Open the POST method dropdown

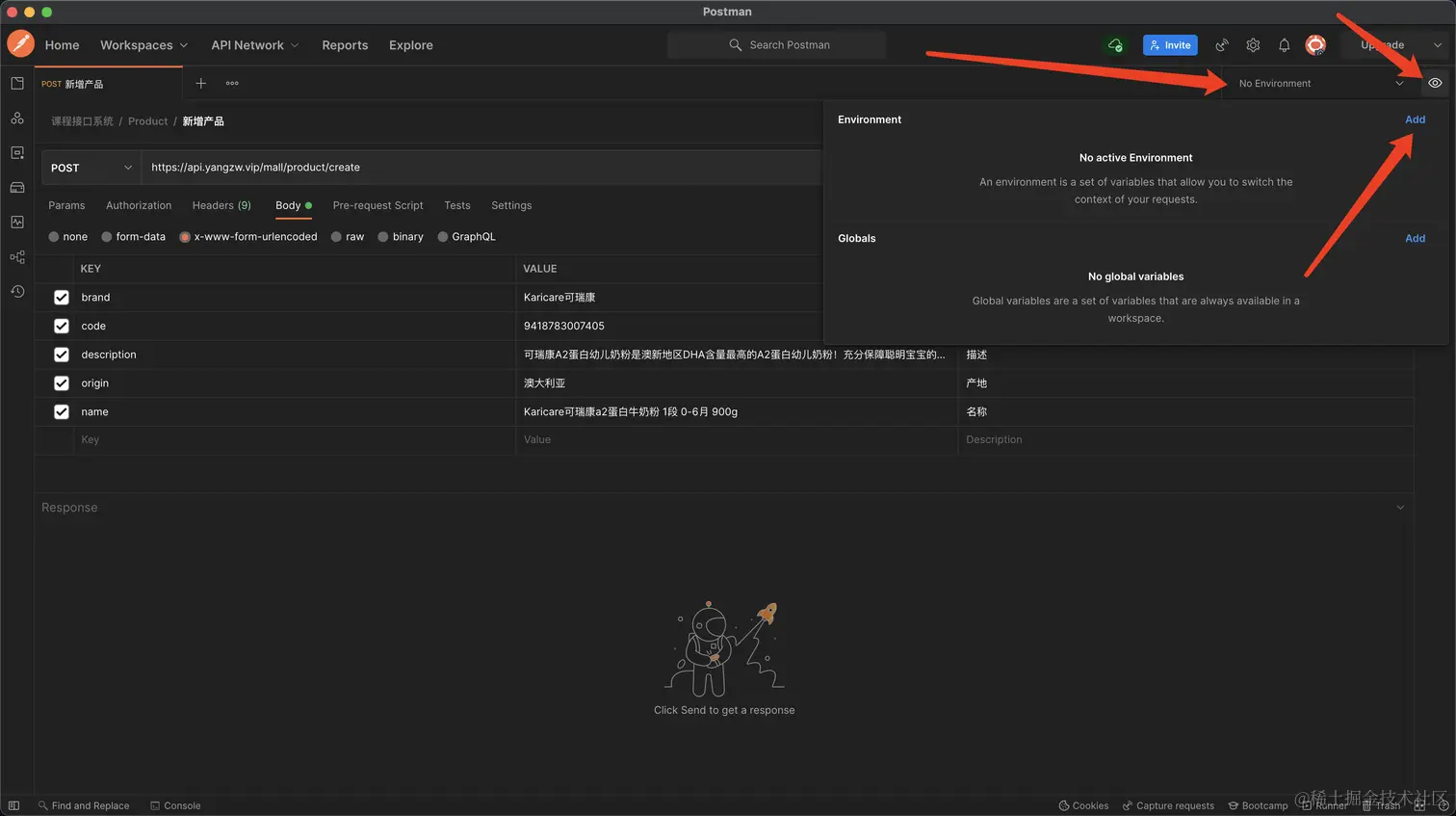(x=91, y=168)
